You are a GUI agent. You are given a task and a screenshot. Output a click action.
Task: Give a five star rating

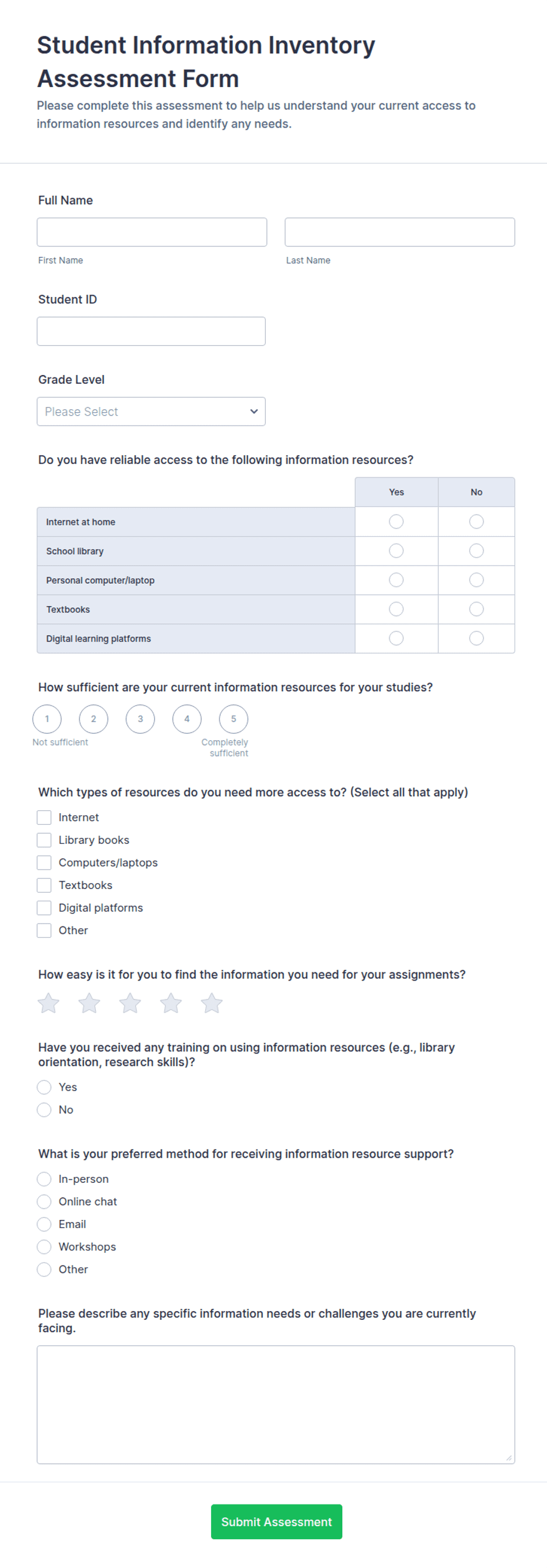(211, 1002)
